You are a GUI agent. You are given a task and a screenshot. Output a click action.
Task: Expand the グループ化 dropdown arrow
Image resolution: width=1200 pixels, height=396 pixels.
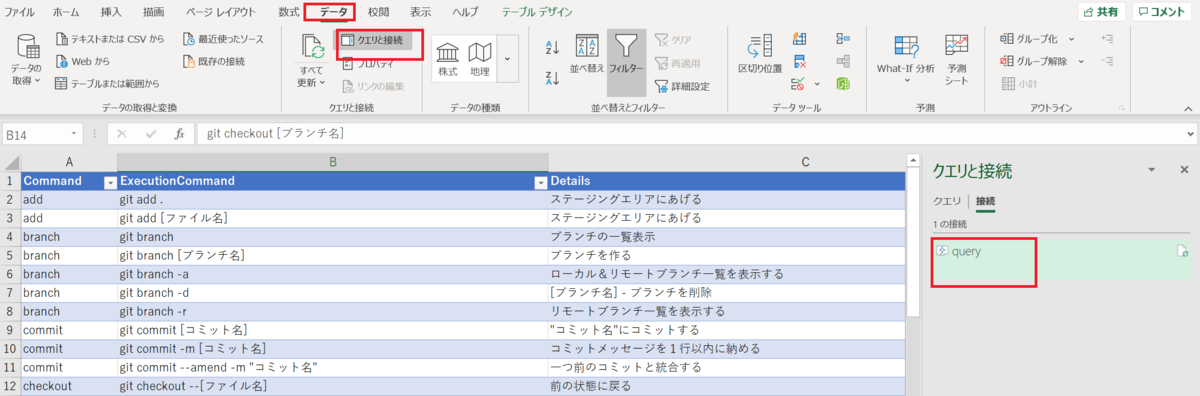[1072, 39]
